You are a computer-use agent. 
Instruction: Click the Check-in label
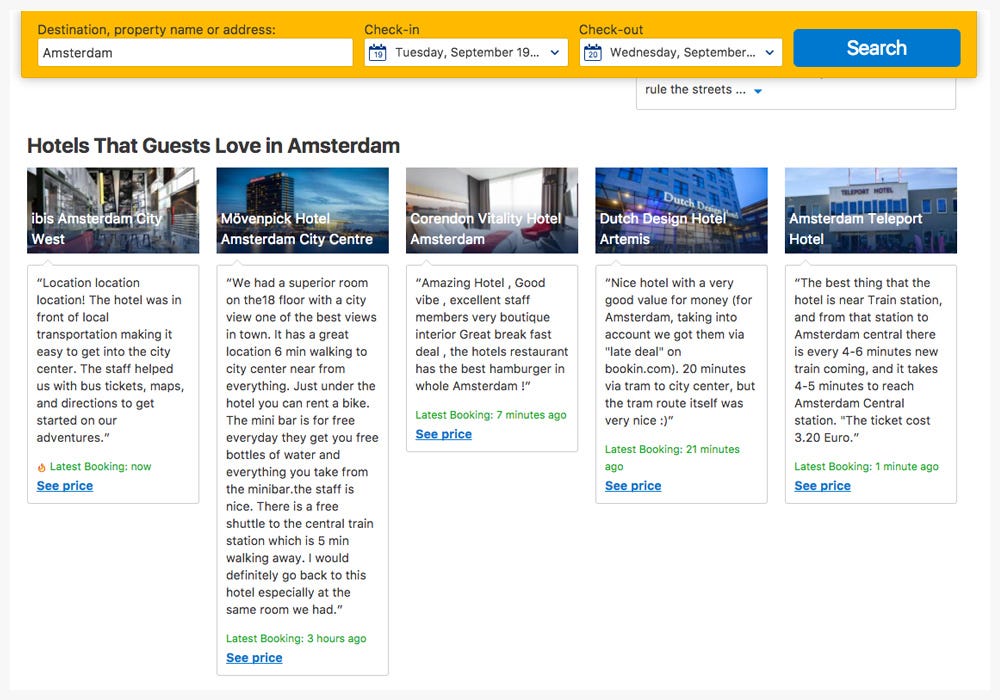click(392, 29)
